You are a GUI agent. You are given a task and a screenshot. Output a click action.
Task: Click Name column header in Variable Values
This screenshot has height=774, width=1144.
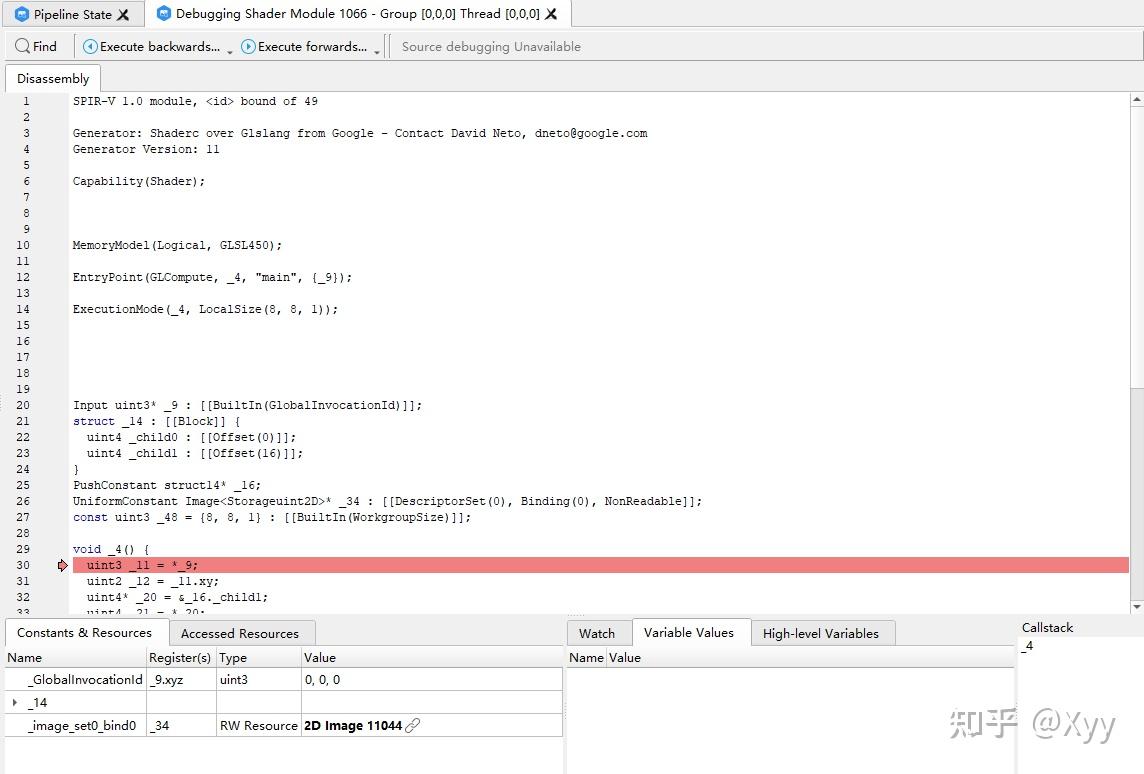(x=587, y=657)
